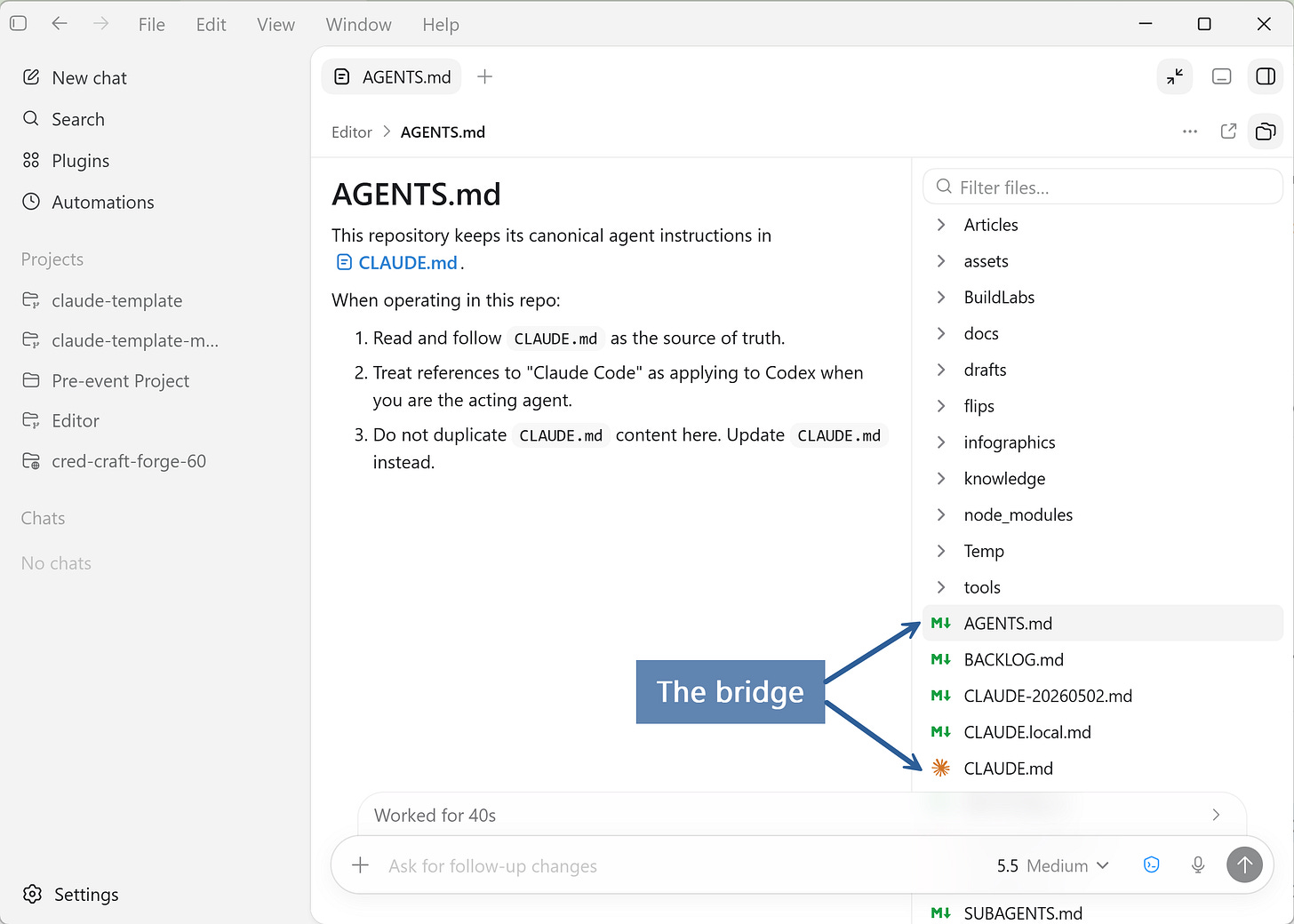
Task: Click the Chats section heading
Action: pos(43,519)
